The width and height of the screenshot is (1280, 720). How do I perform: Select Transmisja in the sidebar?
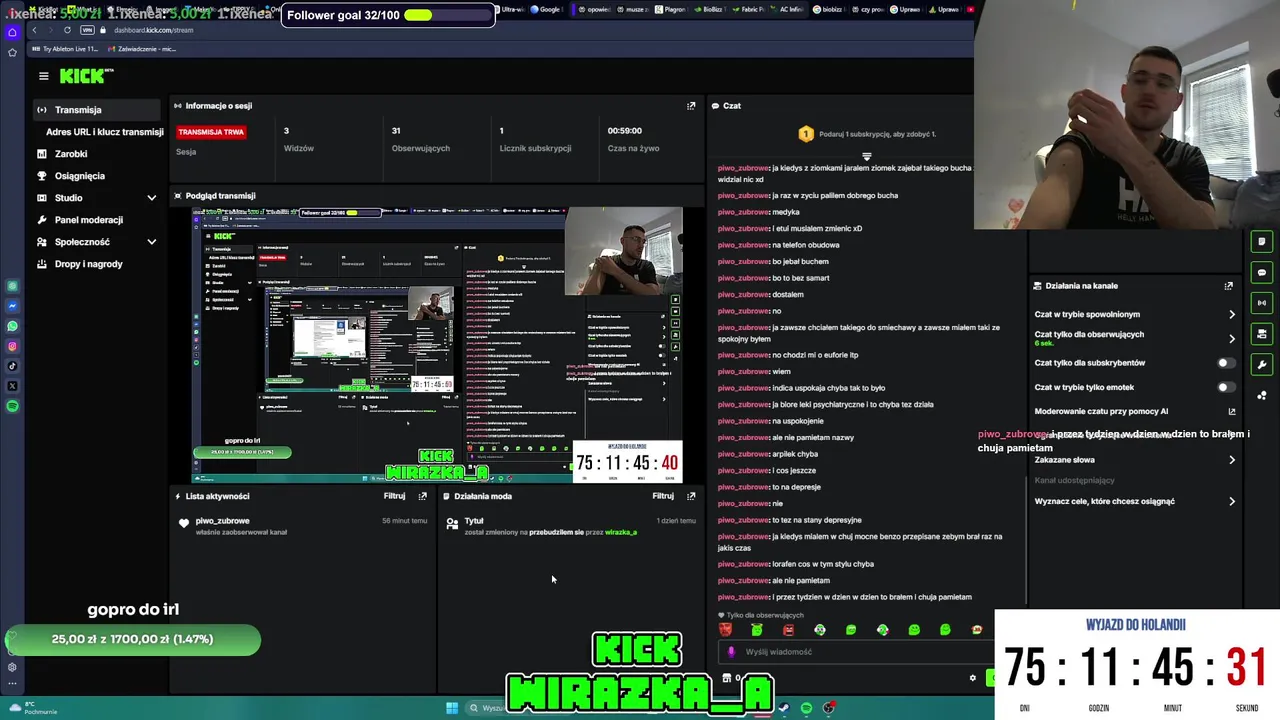pos(96,110)
